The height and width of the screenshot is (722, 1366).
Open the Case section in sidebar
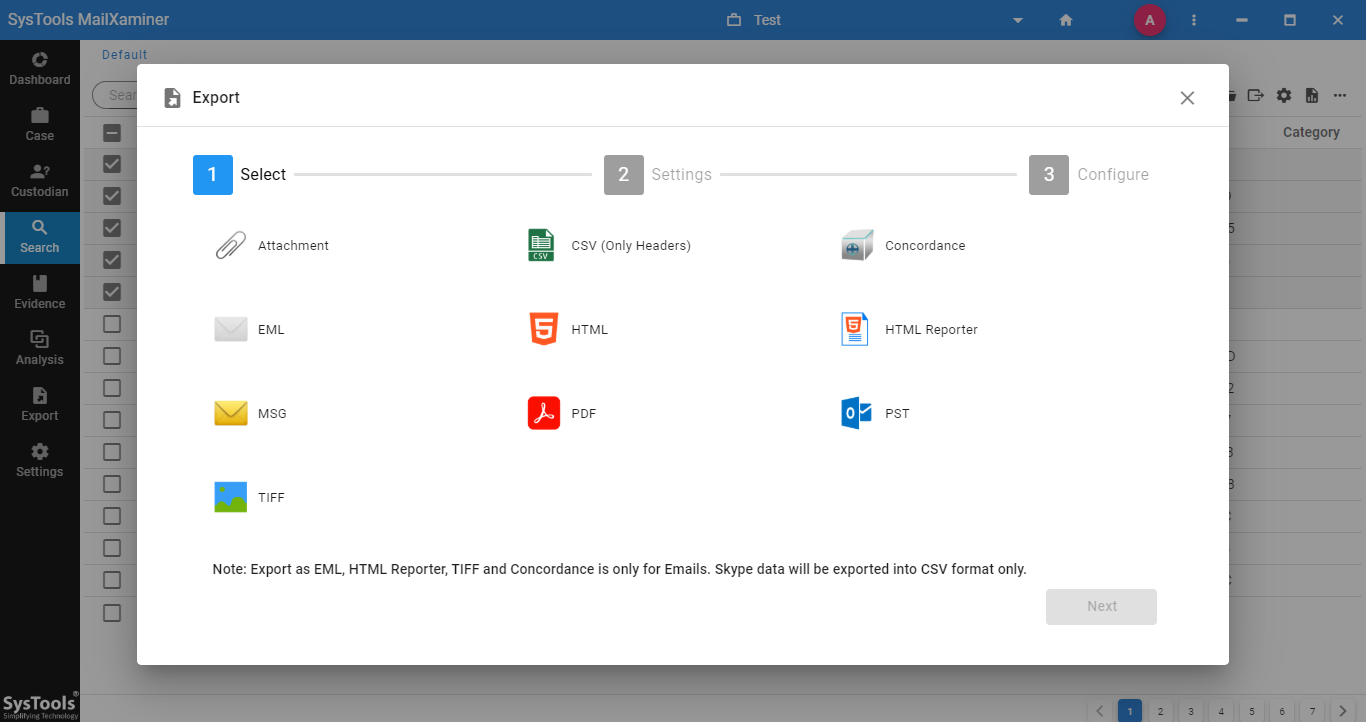[x=40, y=125]
